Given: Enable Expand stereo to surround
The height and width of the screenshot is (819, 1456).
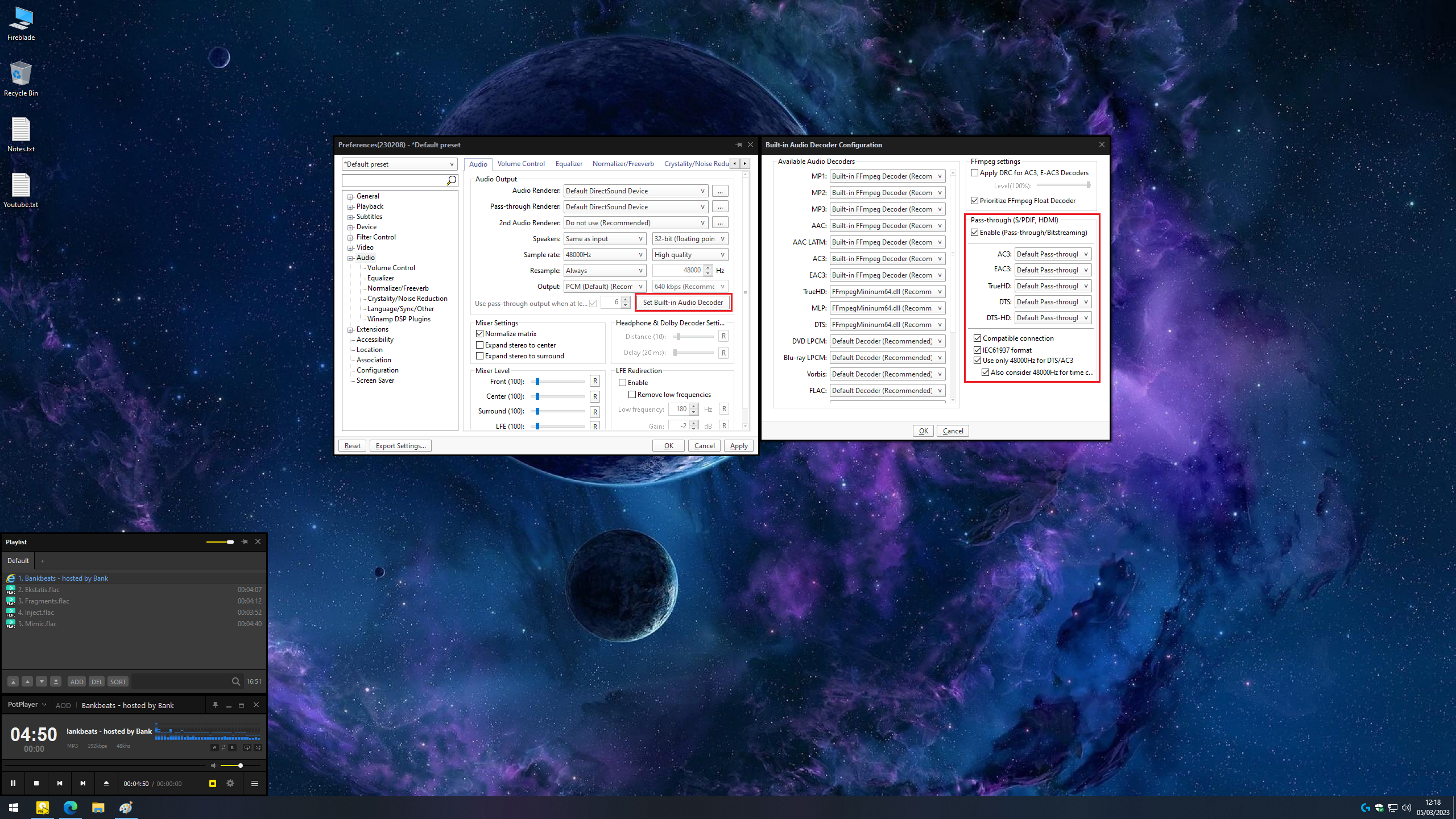Looking at the screenshot, I should [x=479, y=356].
